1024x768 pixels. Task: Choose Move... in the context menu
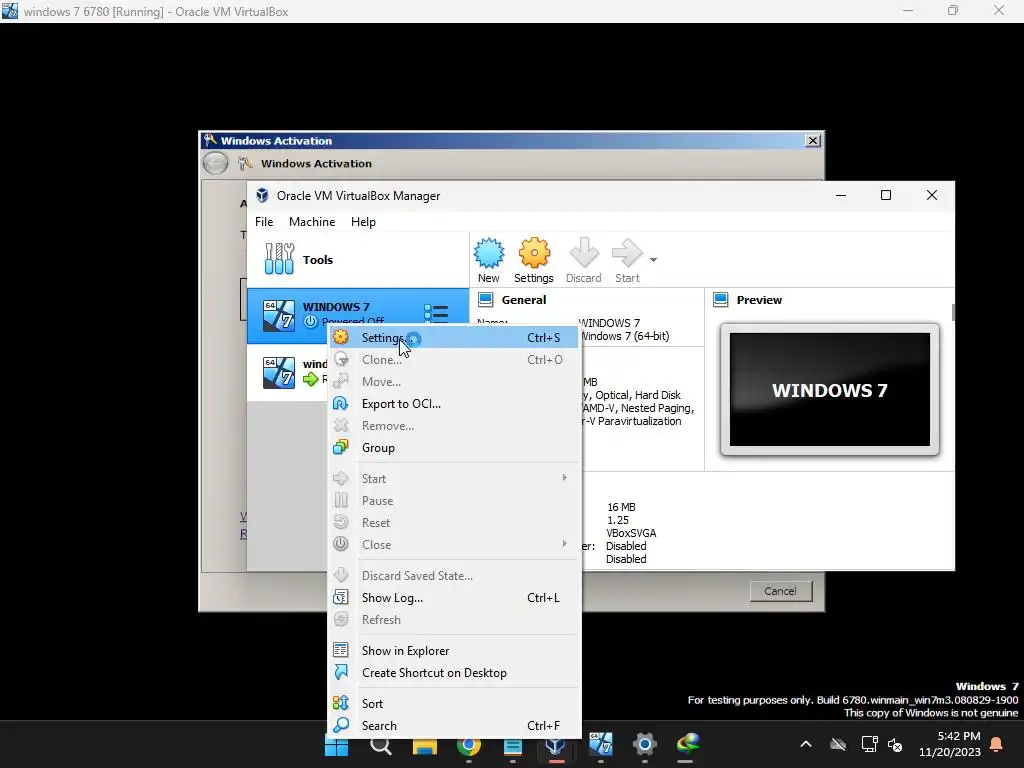453,382
